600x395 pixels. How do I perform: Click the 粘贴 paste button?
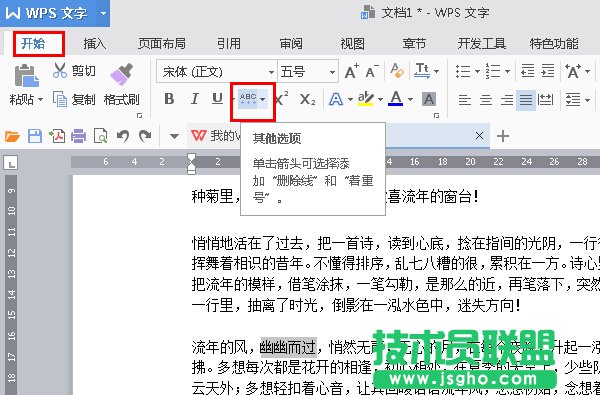(26, 85)
